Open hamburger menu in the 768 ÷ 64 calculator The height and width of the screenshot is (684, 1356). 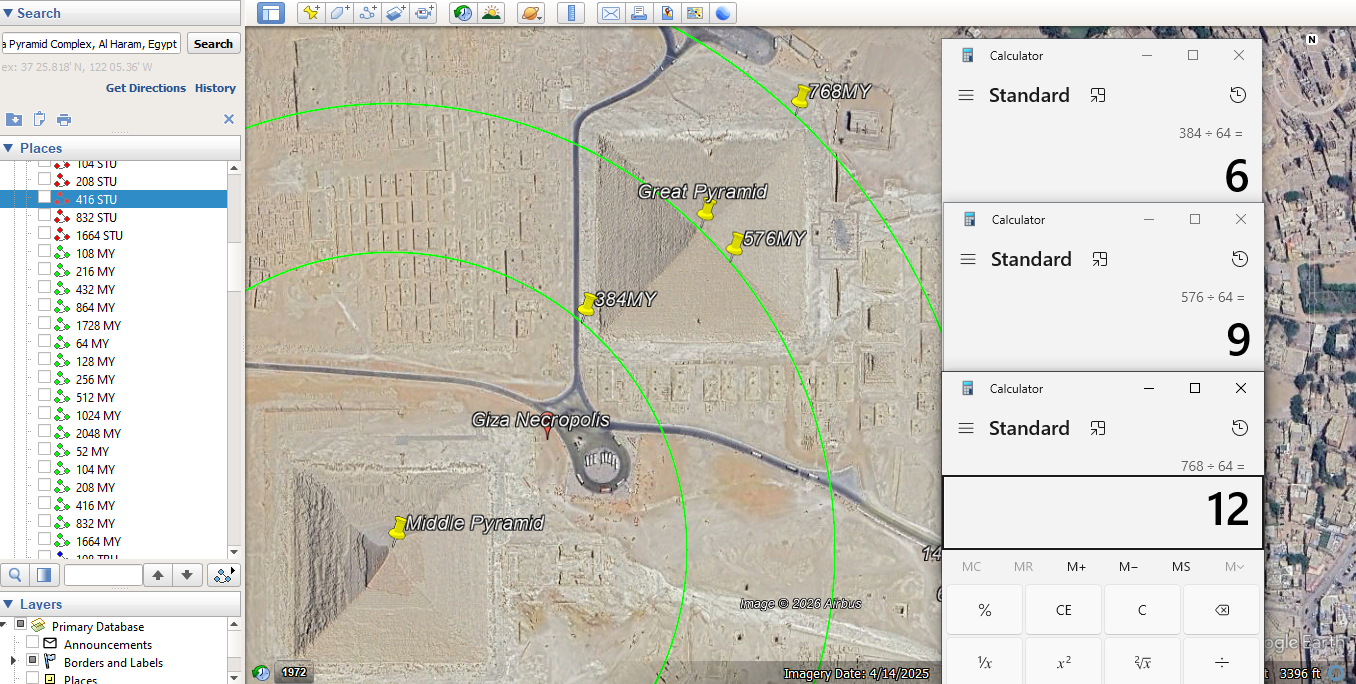tap(966, 428)
